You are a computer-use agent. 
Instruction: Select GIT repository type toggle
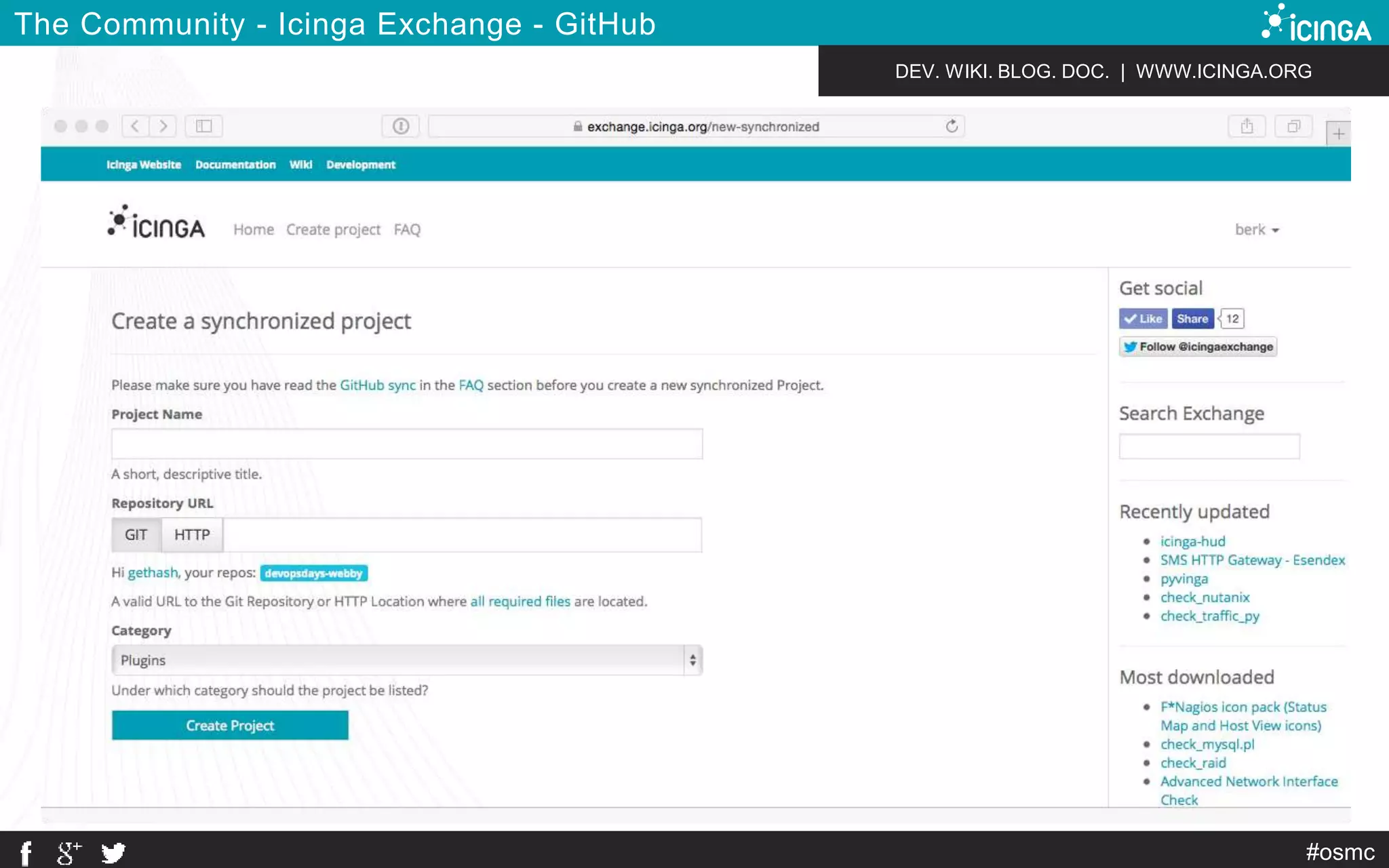pos(136,534)
